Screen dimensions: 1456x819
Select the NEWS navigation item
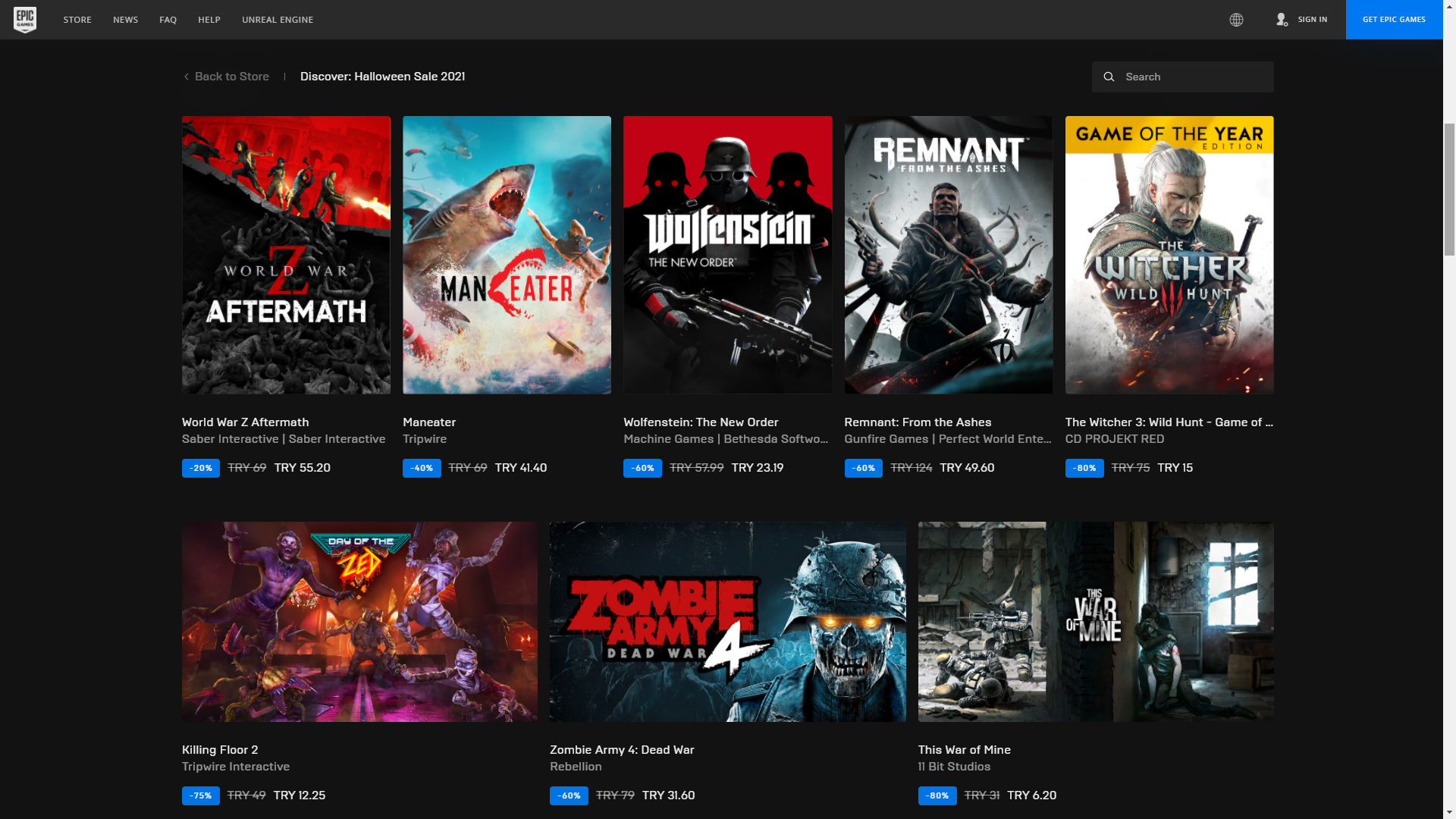click(x=125, y=20)
